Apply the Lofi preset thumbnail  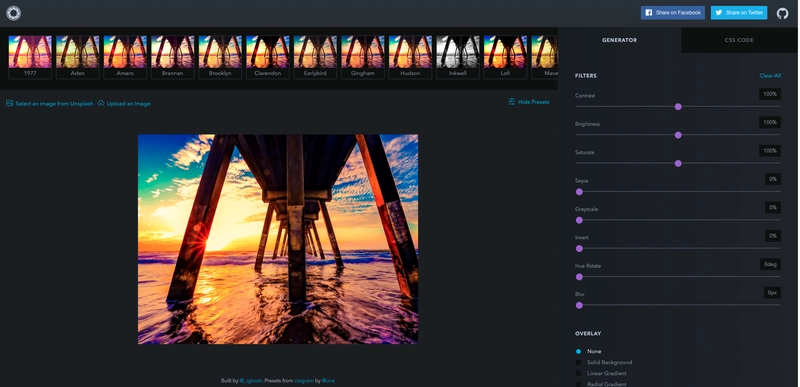coord(505,57)
